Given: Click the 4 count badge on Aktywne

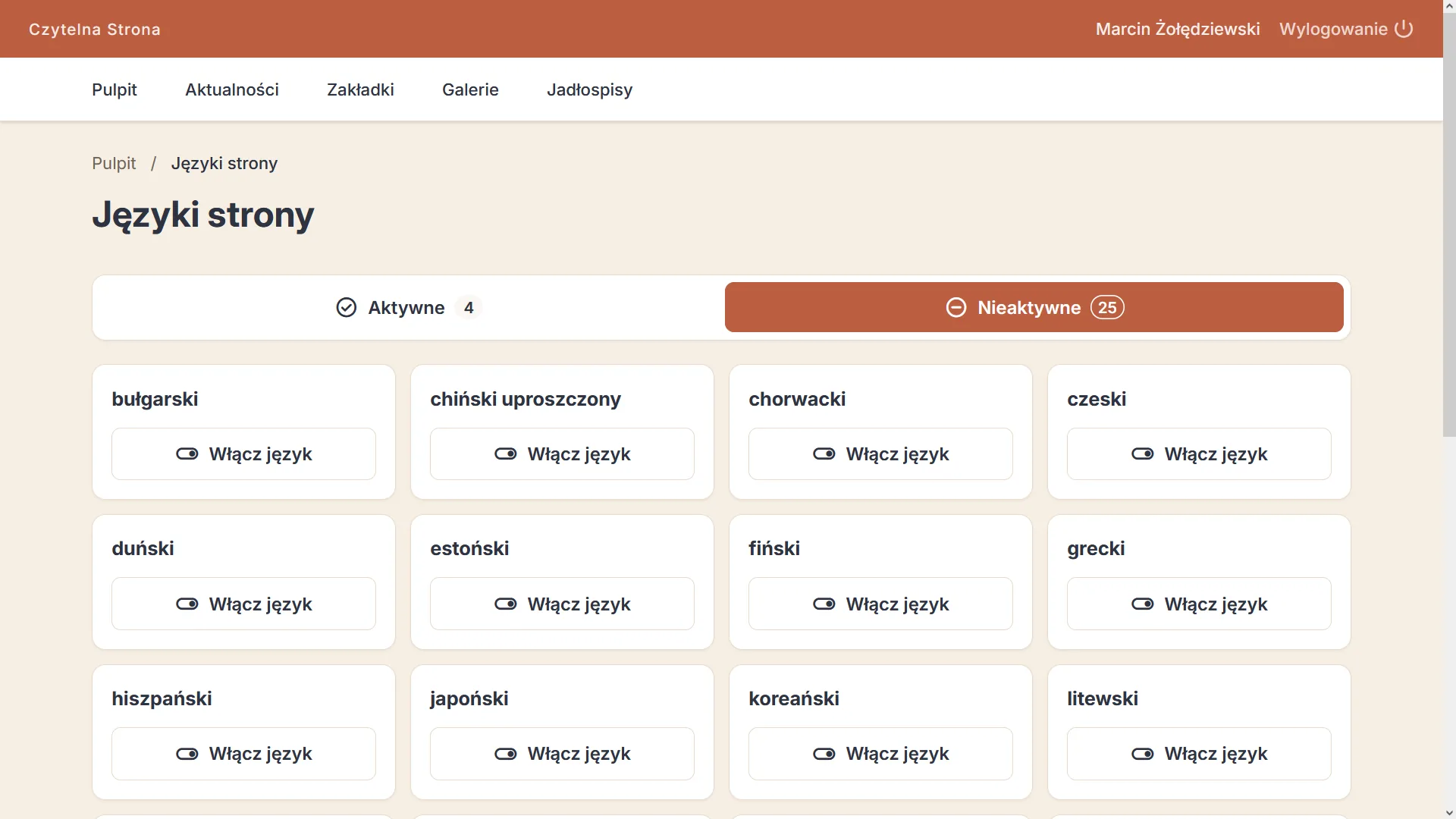Looking at the screenshot, I should (469, 307).
